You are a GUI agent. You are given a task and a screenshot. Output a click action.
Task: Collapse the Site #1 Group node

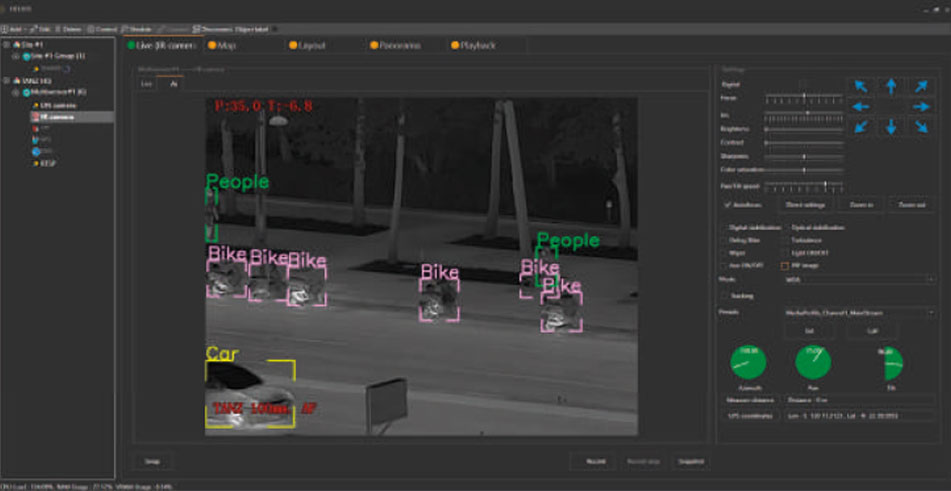[15, 56]
